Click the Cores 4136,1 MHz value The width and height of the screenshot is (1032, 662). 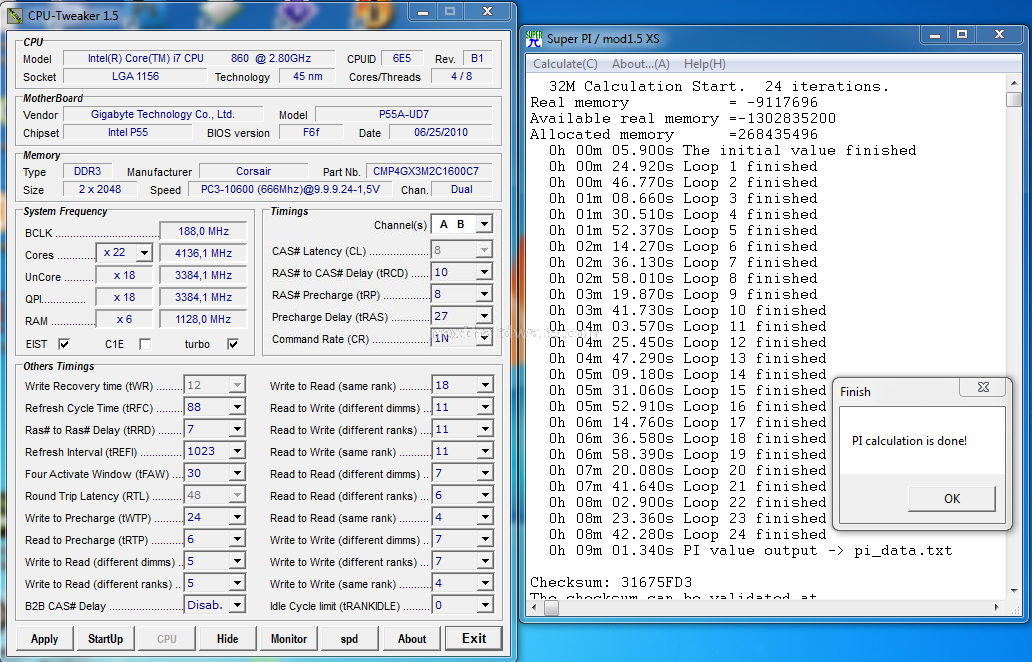[x=203, y=253]
